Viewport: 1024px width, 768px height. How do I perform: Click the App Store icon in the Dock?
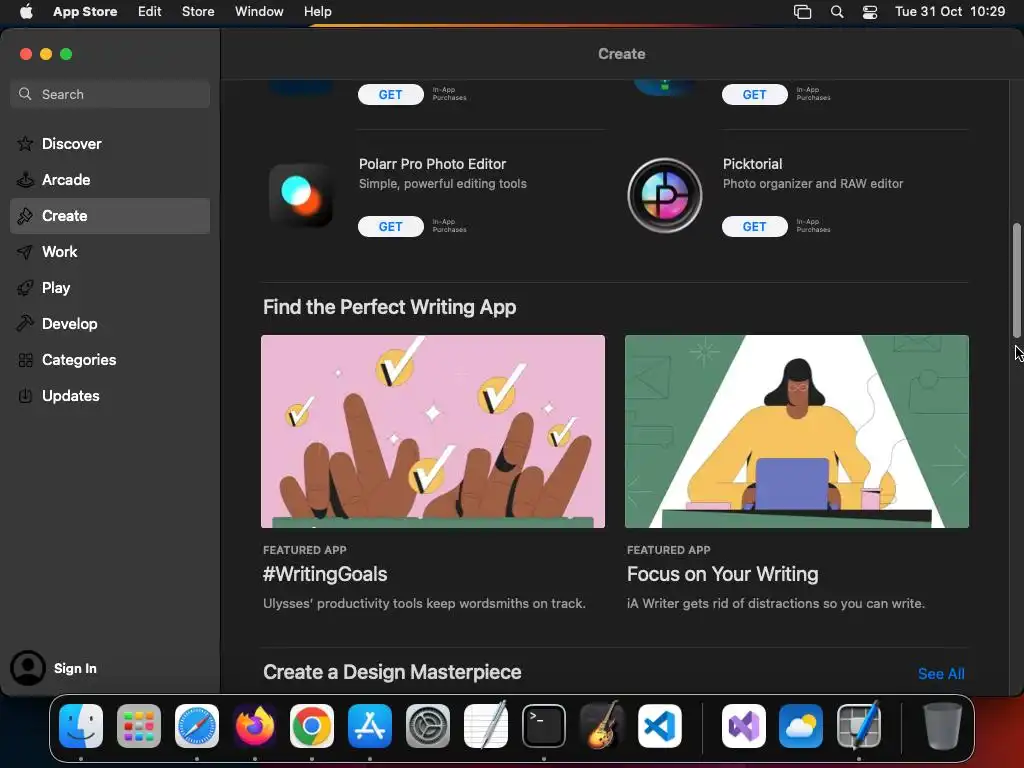(x=370, y=726)
